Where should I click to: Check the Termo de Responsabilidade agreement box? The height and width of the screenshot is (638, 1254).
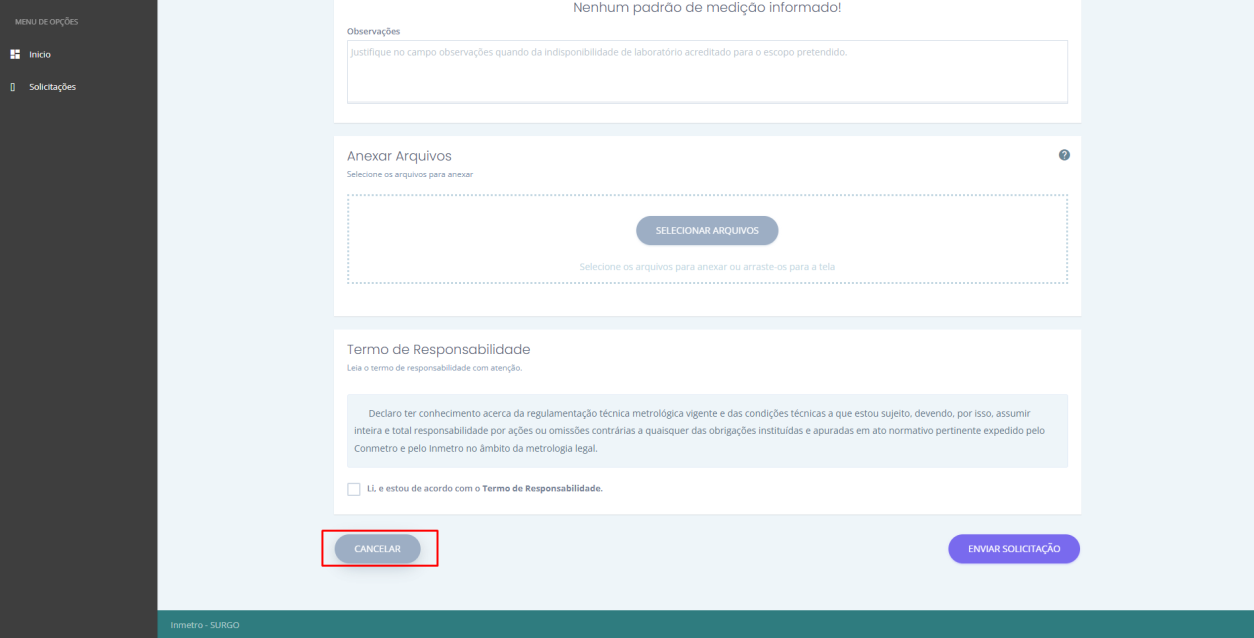[x=354, y=489]
